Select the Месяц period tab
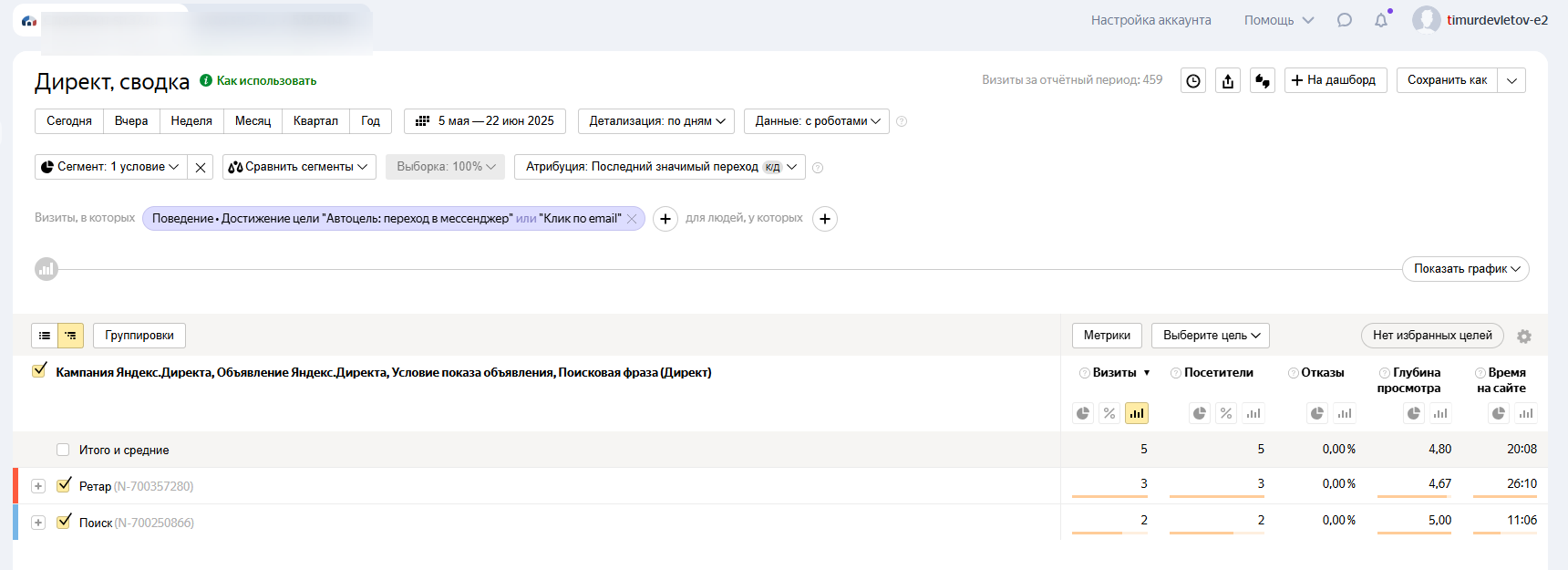This screenshot has height=570, width=1568. pos(253,121)
